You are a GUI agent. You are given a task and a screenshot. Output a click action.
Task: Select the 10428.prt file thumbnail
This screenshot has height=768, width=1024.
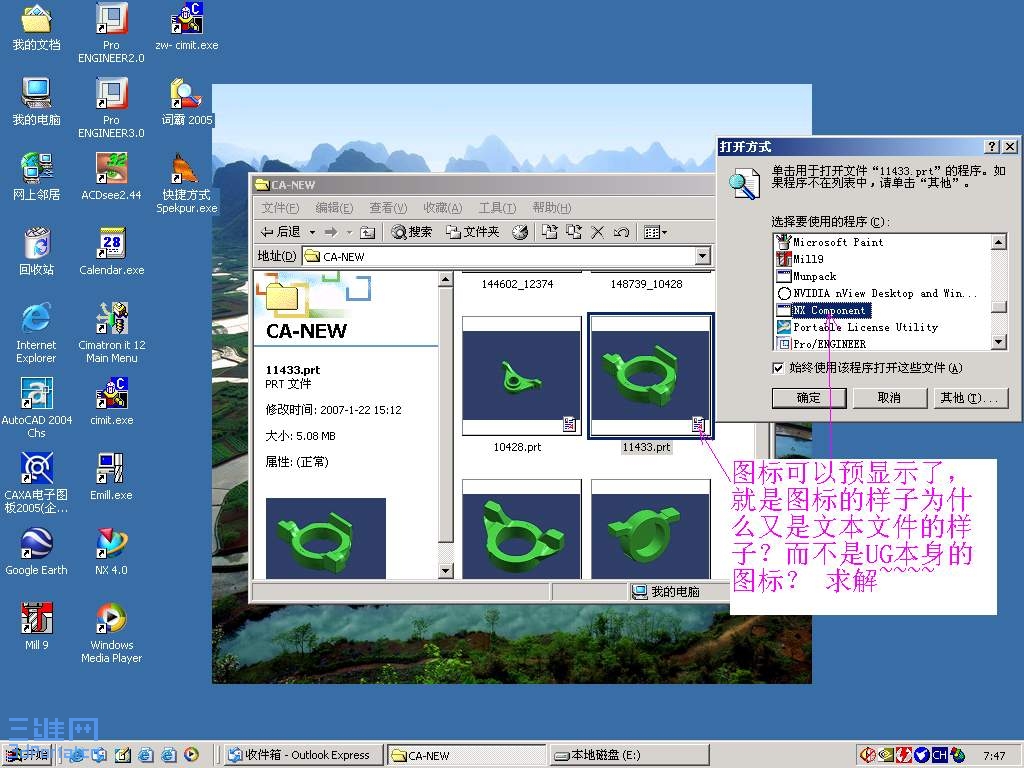point(521,376)
